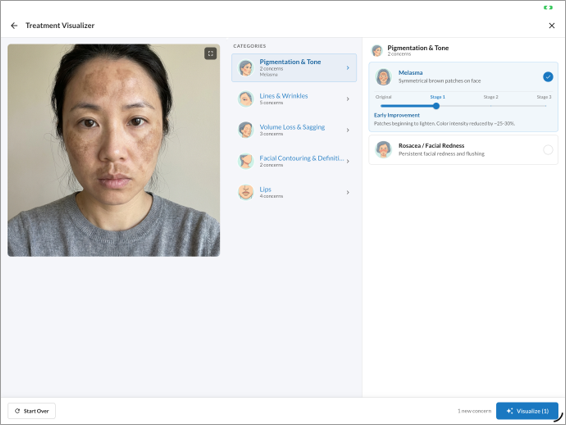The width and height of the screenshot is (566, 425).
Task: Click the Rosacea concern face icon
Action: click(383, 149)
